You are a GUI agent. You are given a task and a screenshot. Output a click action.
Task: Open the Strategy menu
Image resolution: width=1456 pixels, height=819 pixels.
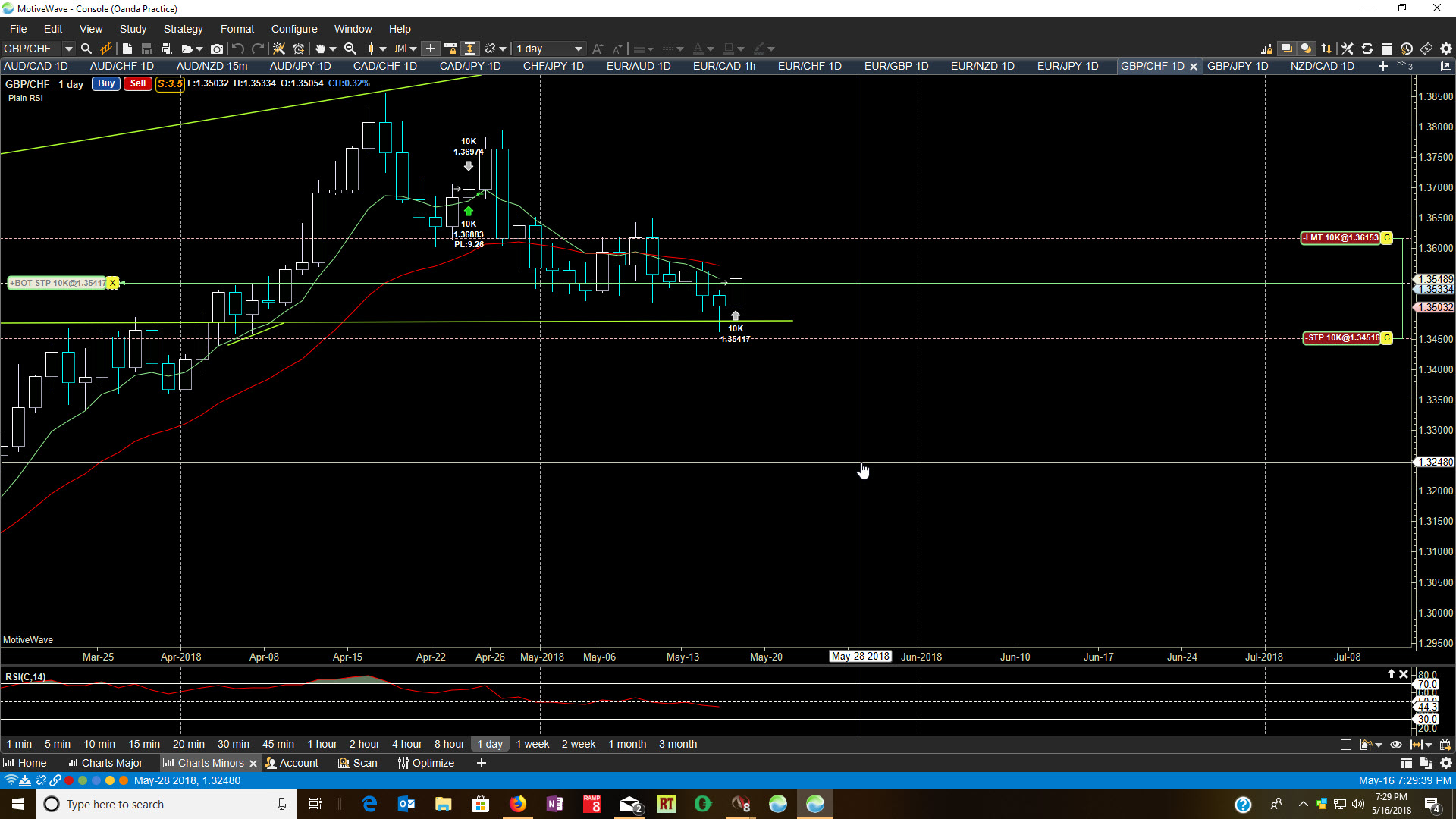coord(183,29)
